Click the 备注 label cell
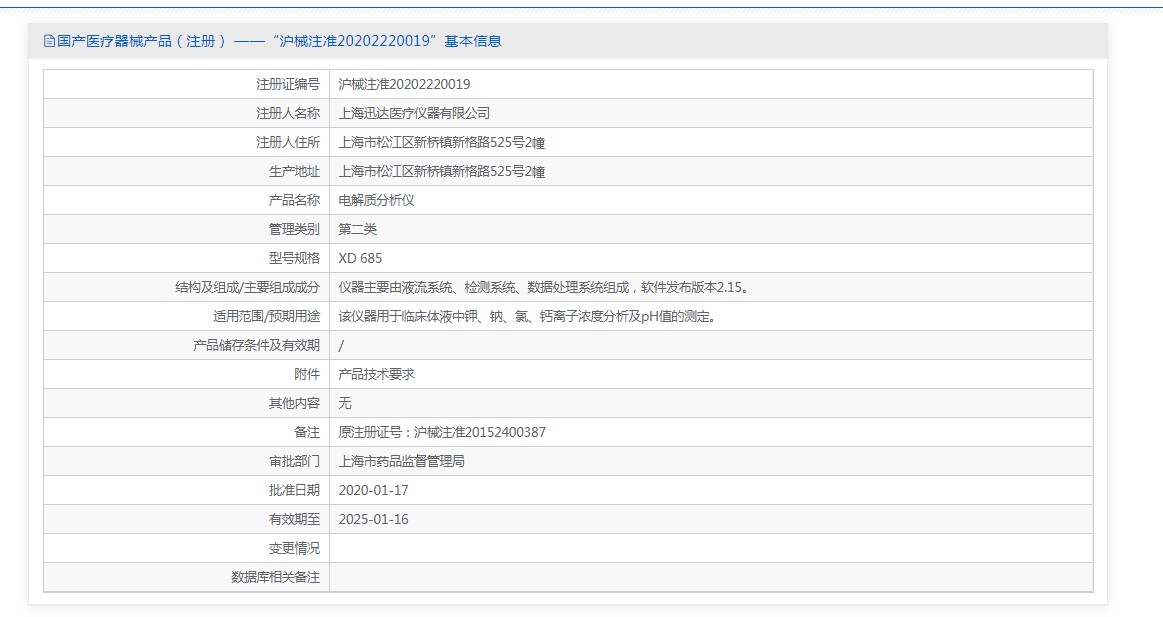 pyautogui.click(x=187, y=432)
